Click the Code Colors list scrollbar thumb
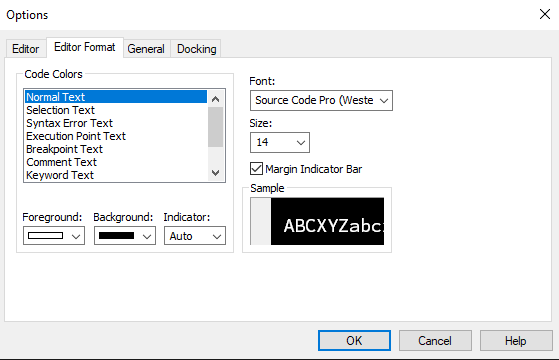 coord(215,127)
